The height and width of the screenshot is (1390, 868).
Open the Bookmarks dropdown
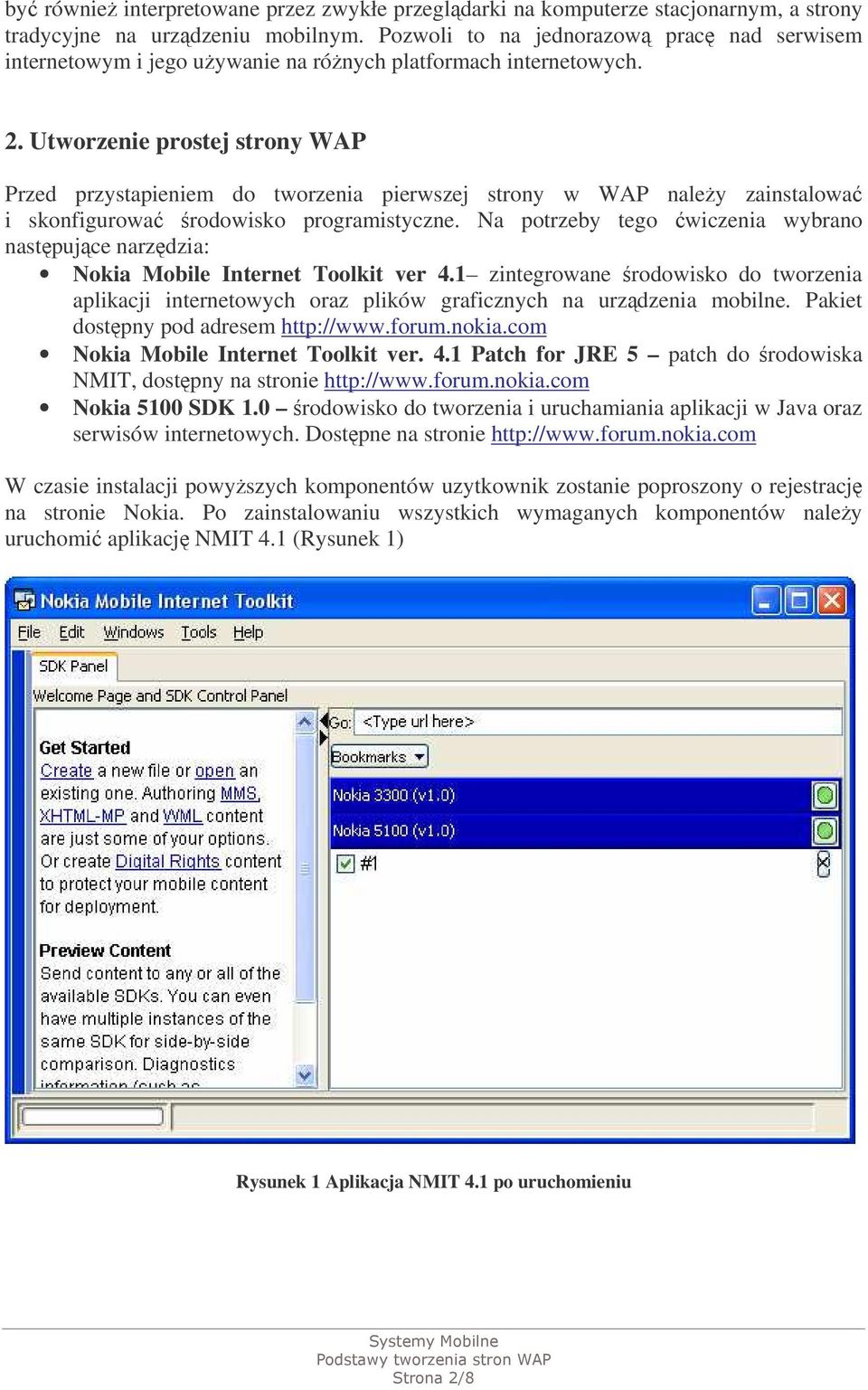click(379, 756)
